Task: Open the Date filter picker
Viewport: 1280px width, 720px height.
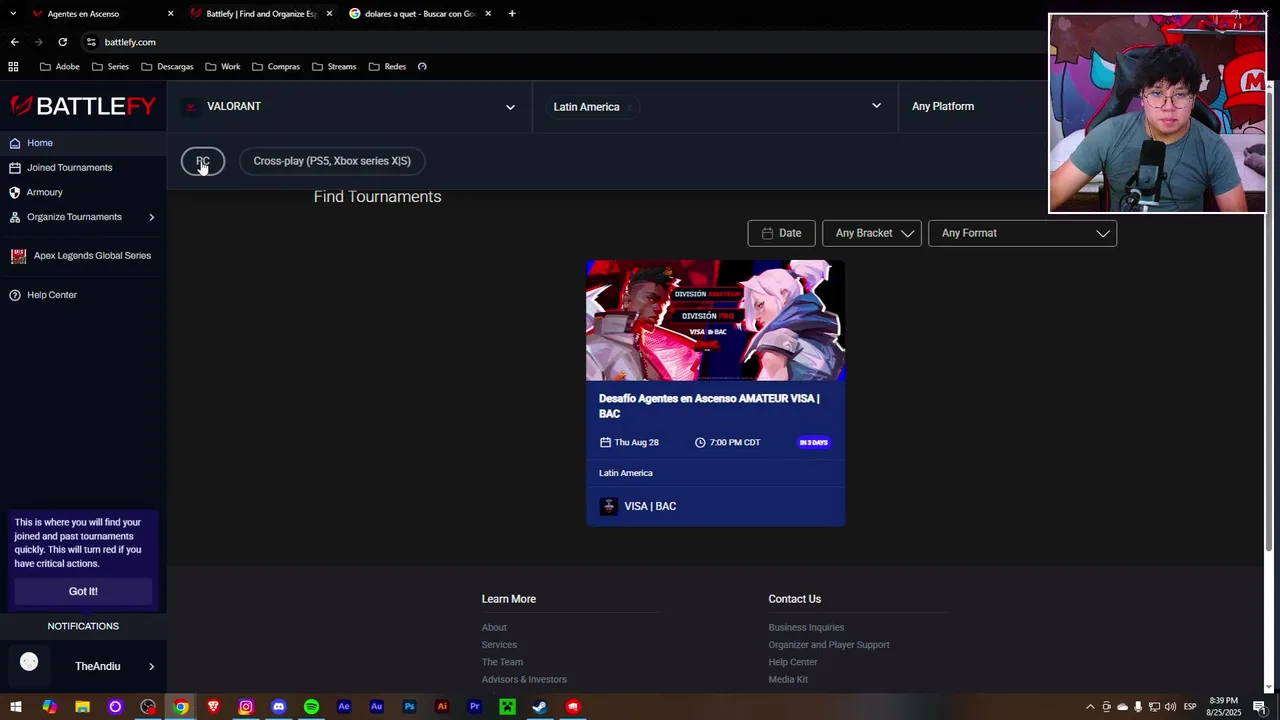Action: pyautogui.click(x=781, y=233)
